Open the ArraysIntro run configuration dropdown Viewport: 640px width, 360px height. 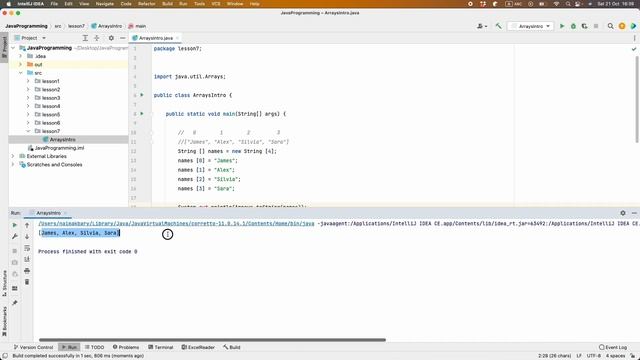(531, 26)
